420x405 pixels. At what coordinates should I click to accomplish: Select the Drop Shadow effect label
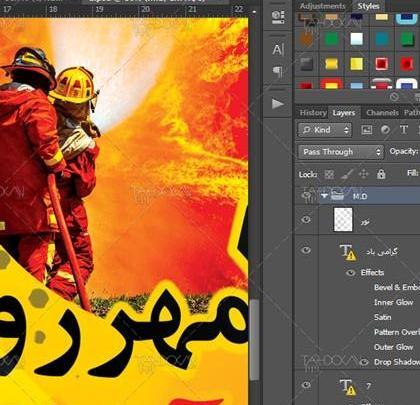click(x=397, y=362)
